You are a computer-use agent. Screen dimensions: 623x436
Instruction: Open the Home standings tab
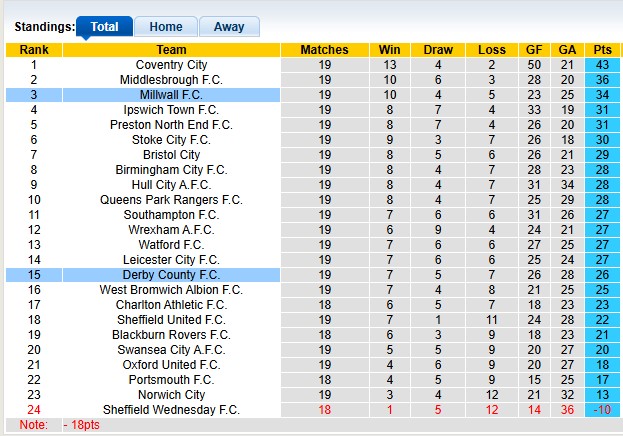(x=165, y=27)
